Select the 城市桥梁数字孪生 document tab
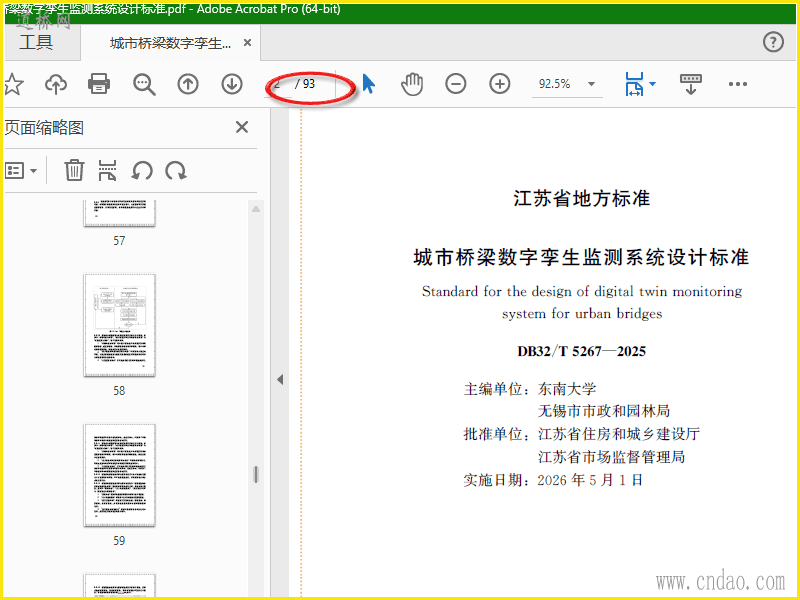800x600 pixels. point(170,43)
